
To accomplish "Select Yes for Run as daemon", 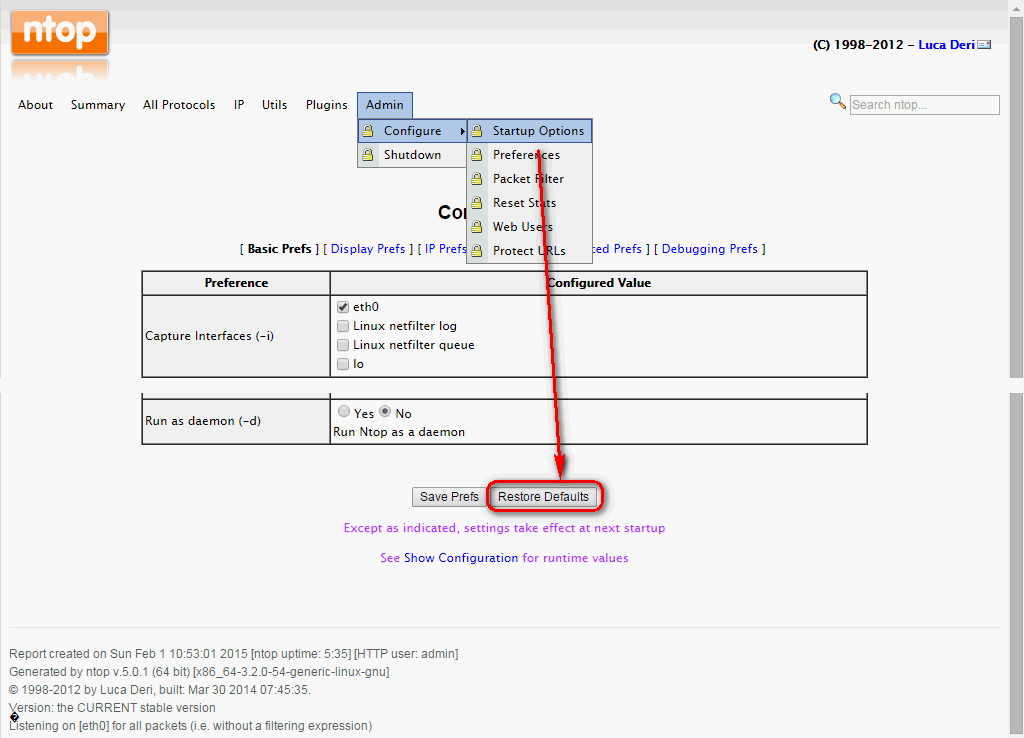I will (344, 411).
